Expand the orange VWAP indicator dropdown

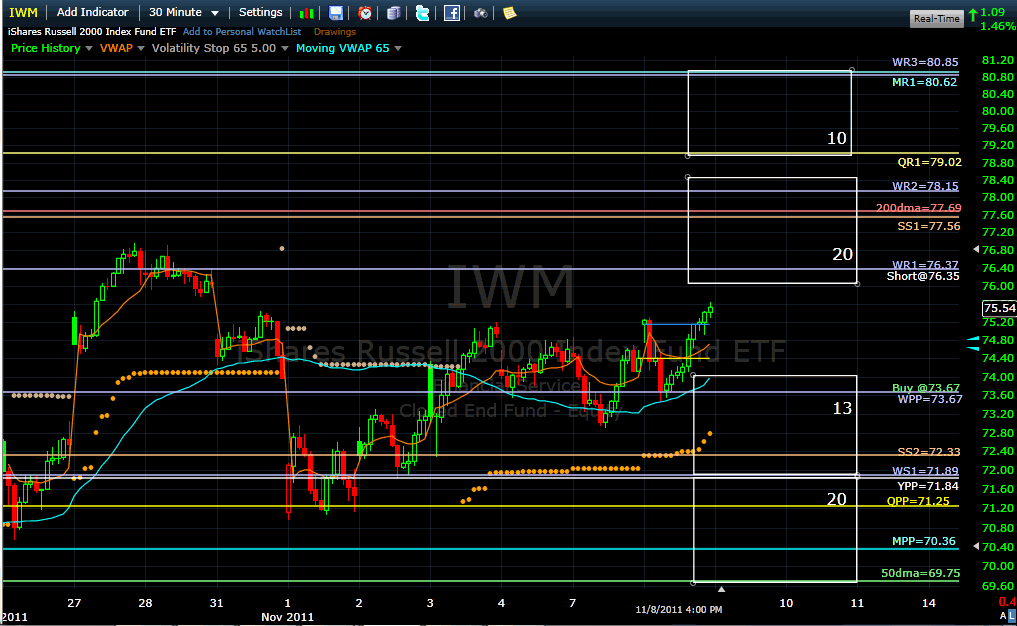coord(140,49)
